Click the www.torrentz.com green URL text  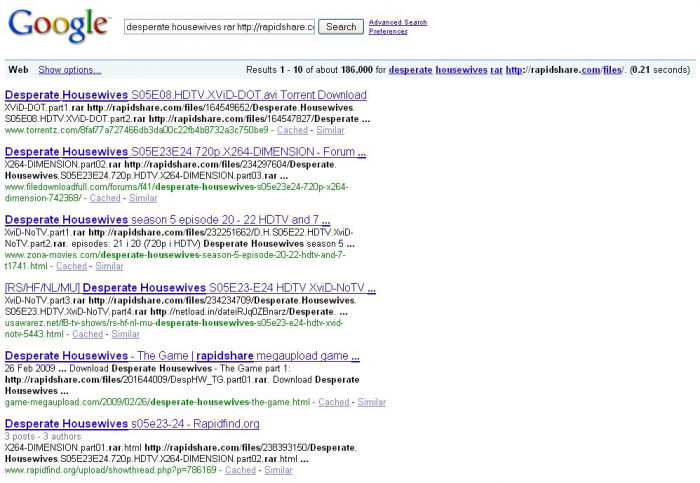[137, 130]
